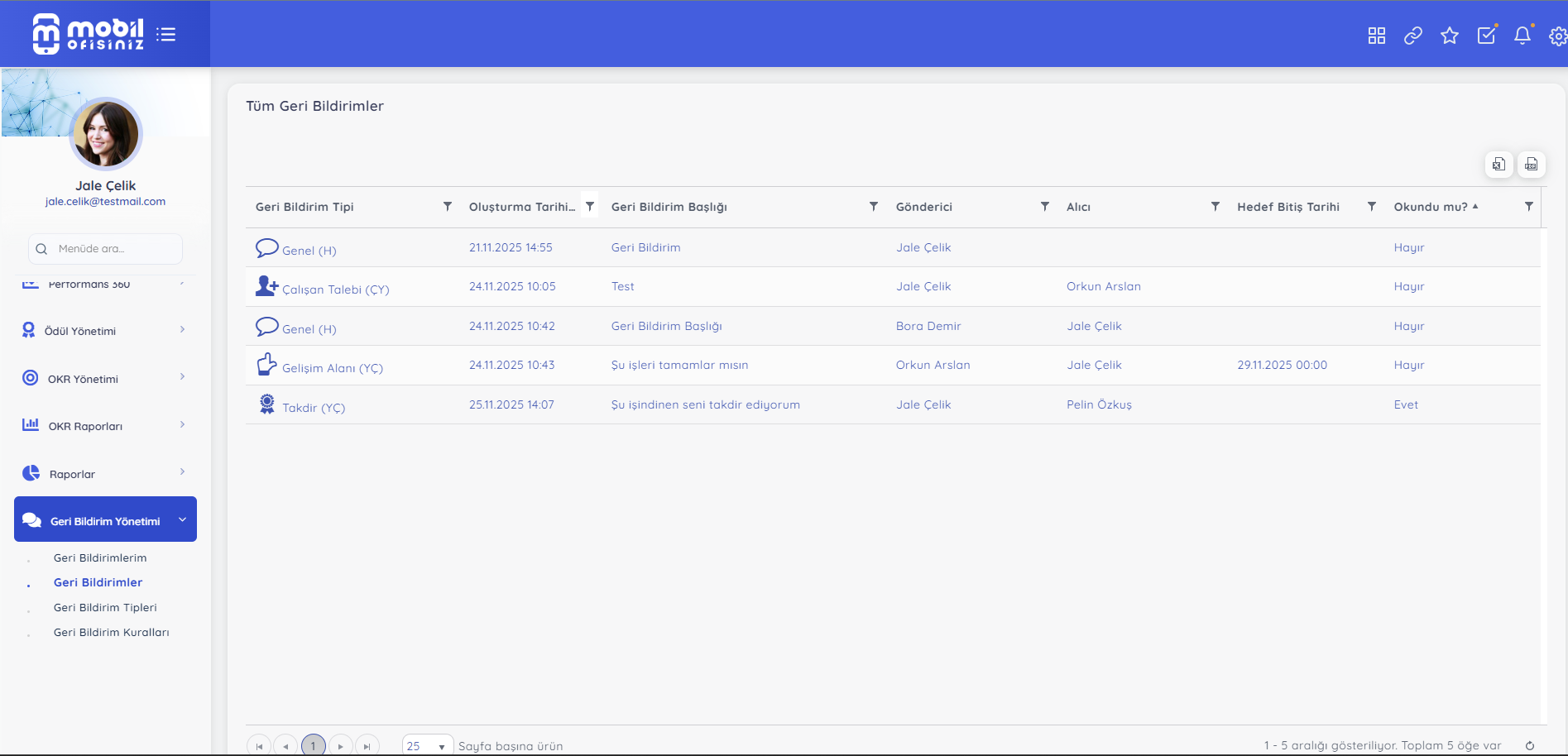
Task: Click the hamburger menu toggle icon
Action: tap(165, 35)
